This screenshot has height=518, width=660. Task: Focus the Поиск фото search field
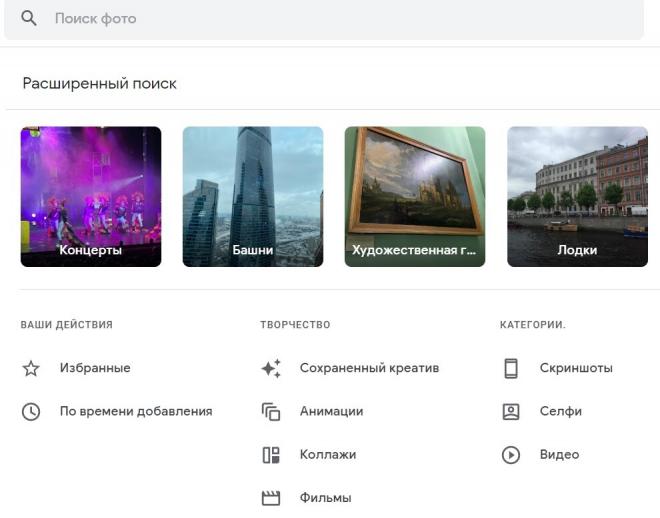[x=324, y=19]
